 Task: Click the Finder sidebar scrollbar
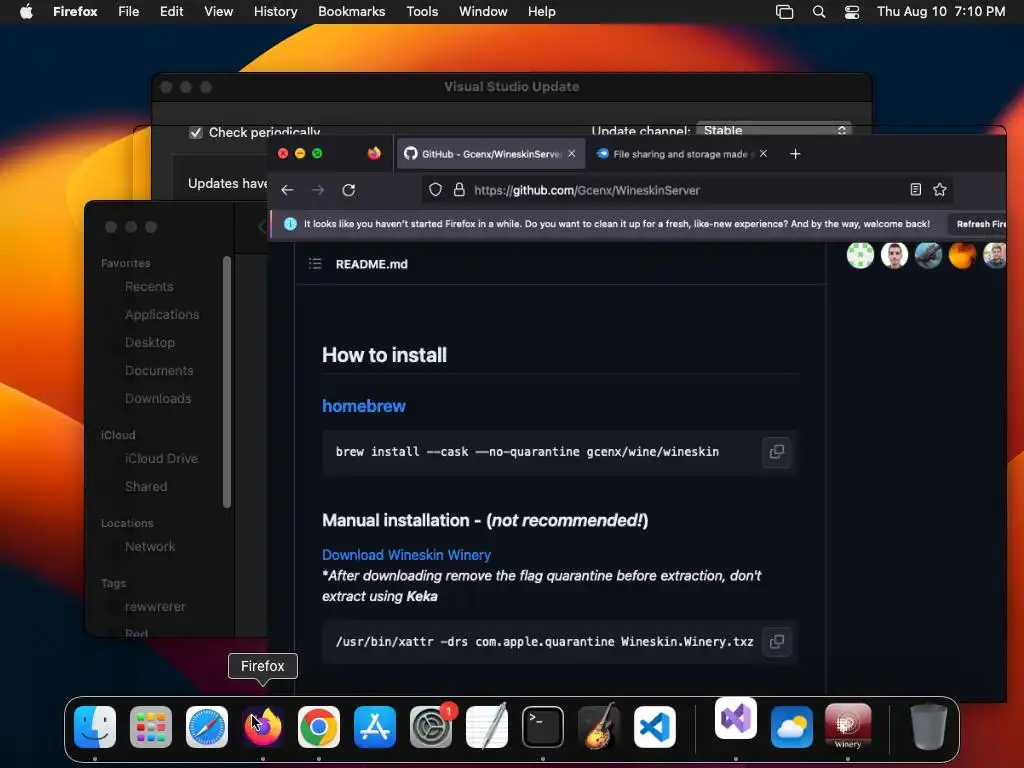point(227,382)
